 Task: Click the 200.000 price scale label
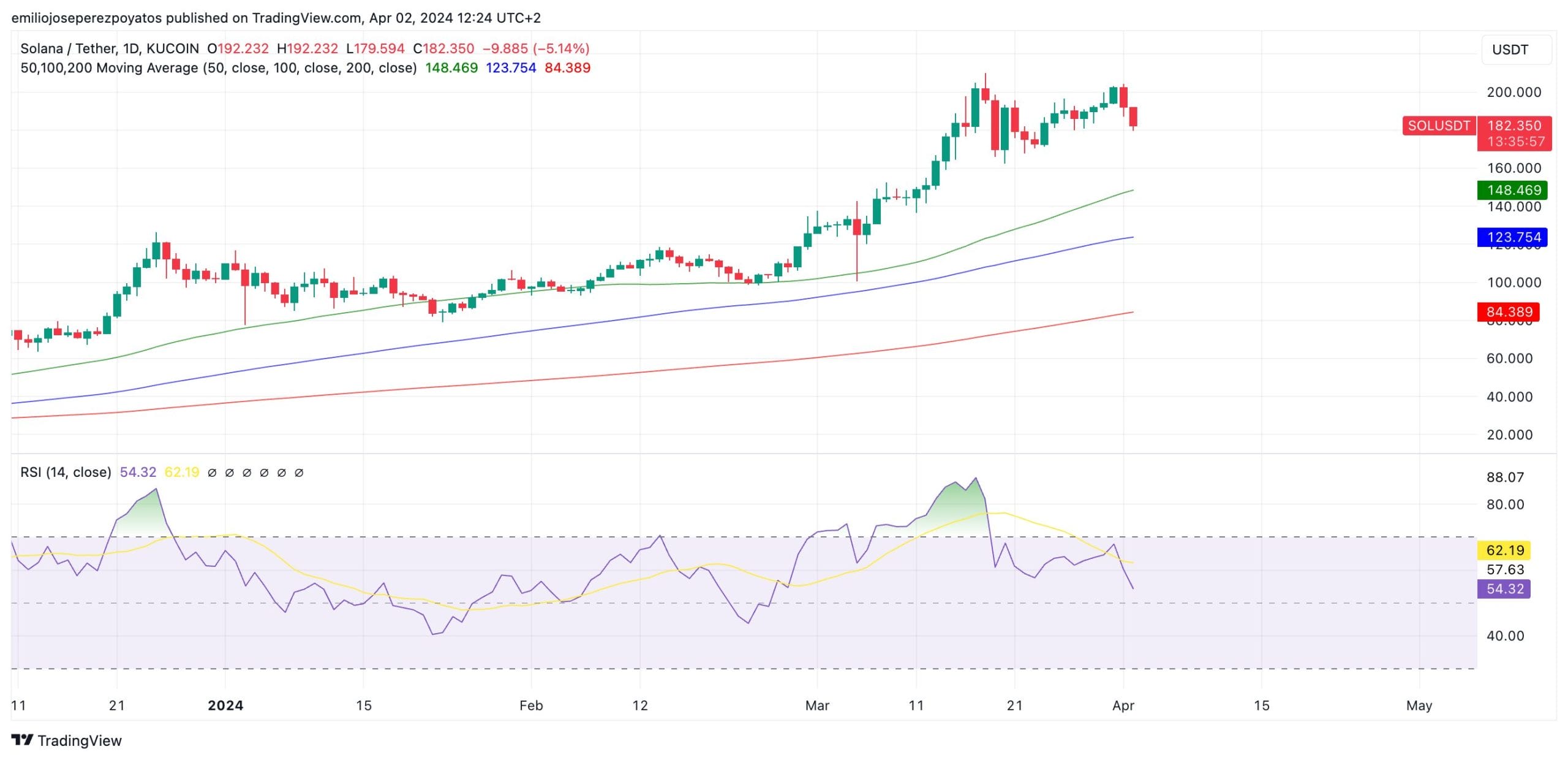[x=1513, y=93]
